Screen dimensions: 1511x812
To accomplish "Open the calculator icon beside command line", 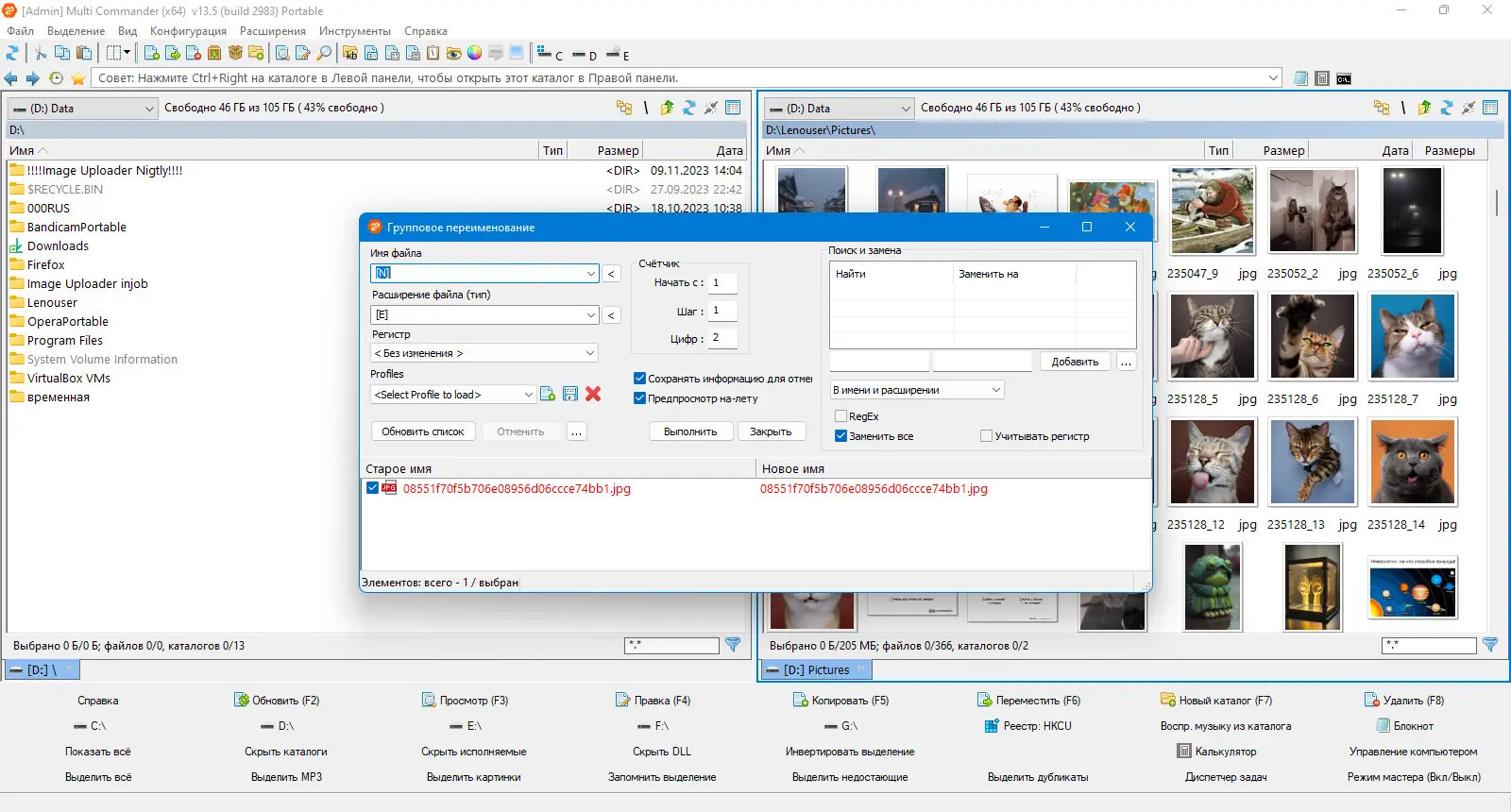I will 1322,78.
